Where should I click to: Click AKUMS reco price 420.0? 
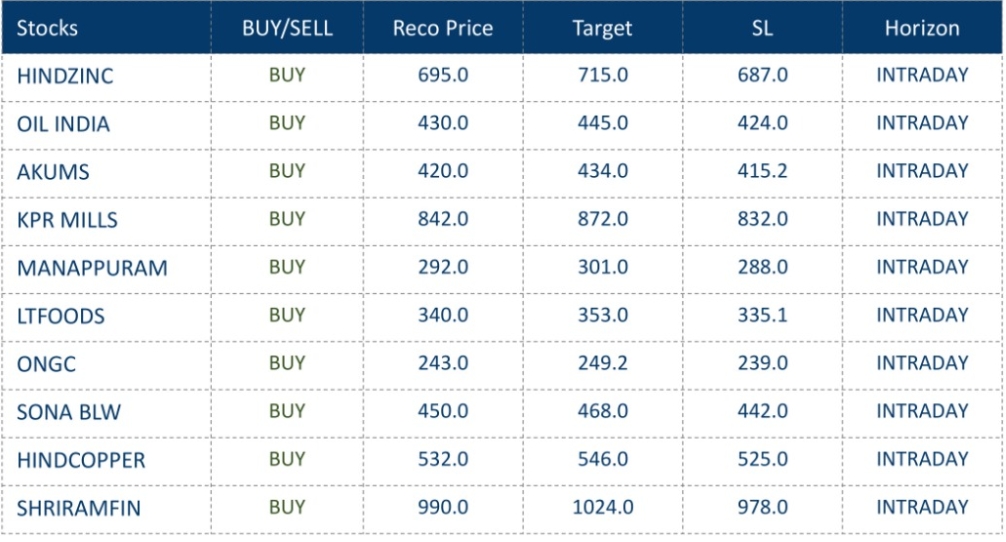pos(442,171)
